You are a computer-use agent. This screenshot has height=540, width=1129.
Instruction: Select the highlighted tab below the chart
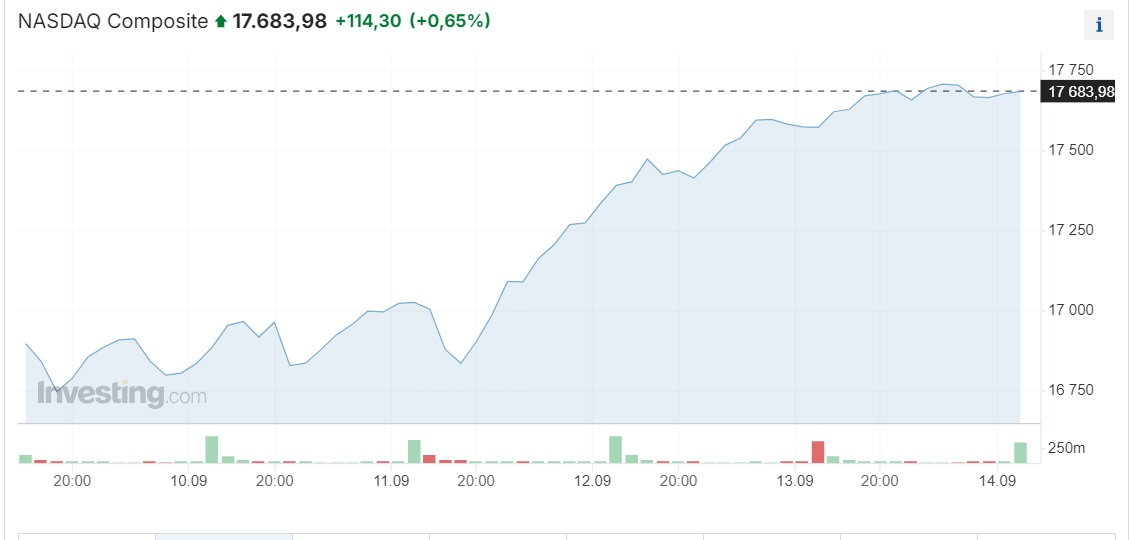[224, 536]
